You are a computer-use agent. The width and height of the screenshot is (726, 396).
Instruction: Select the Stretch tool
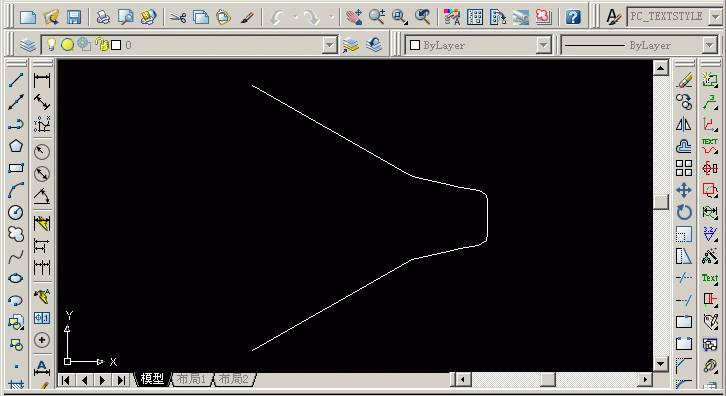point(684,256)
